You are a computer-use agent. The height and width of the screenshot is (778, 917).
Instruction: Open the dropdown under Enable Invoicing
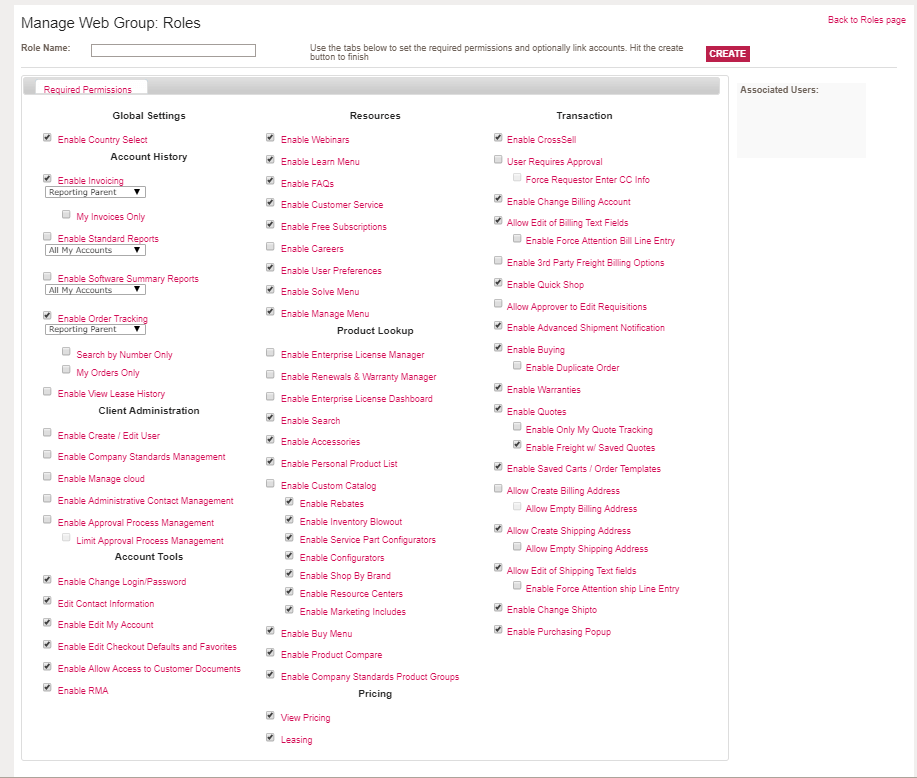(96, 192)
